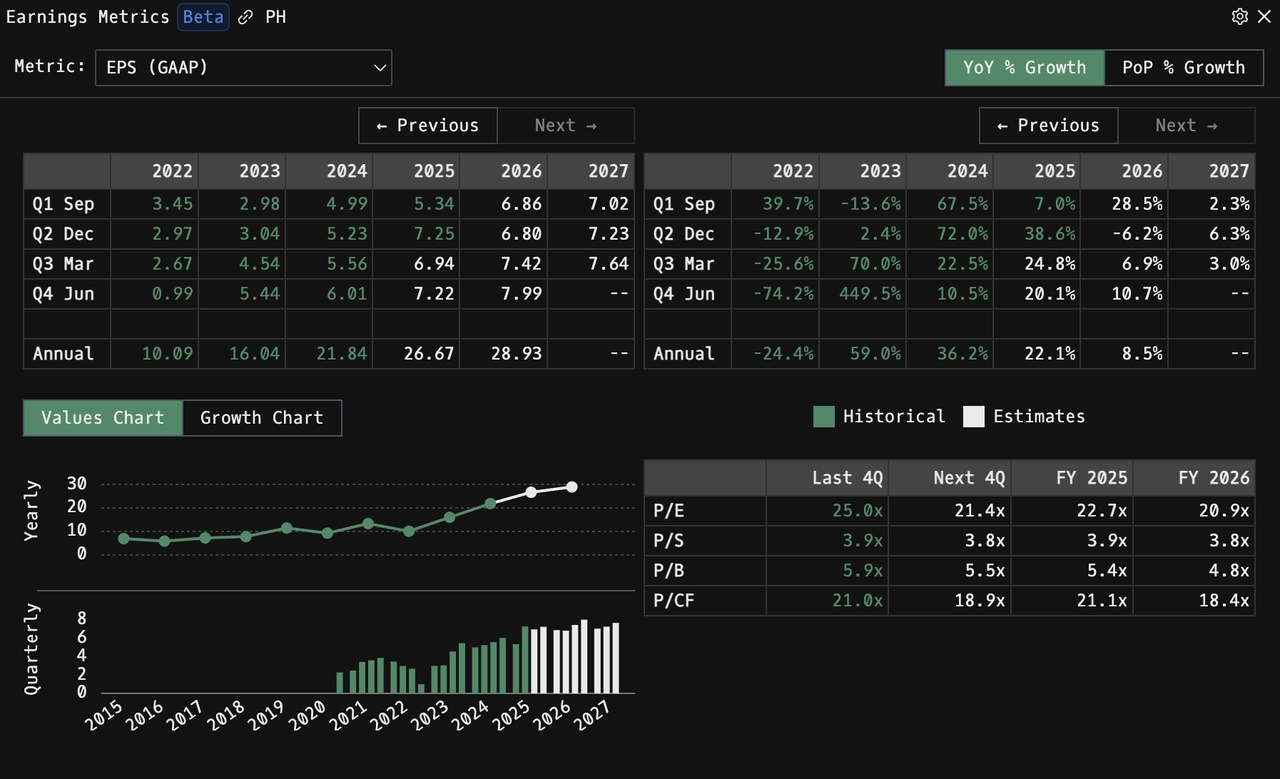The width and height of the screenshot is (1280, 779).
Task: Open the settings gear icon
Action: [x=1240, y=16]
